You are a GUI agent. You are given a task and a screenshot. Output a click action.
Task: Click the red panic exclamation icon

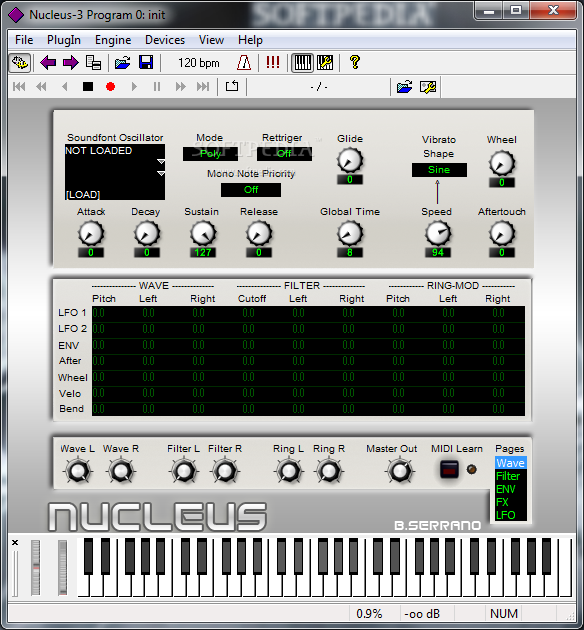(x=273, y=62)
